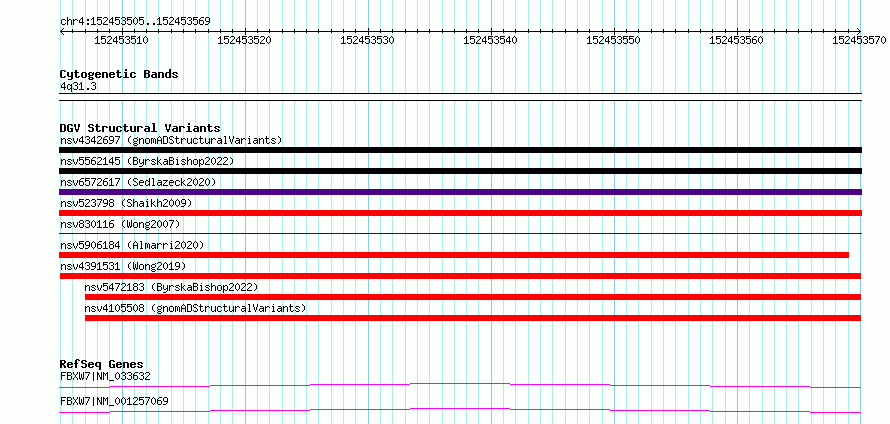Open variant label nsv4105508 (gnomADStructuralVariants)
890x424 pixels.
click(195, 308)
